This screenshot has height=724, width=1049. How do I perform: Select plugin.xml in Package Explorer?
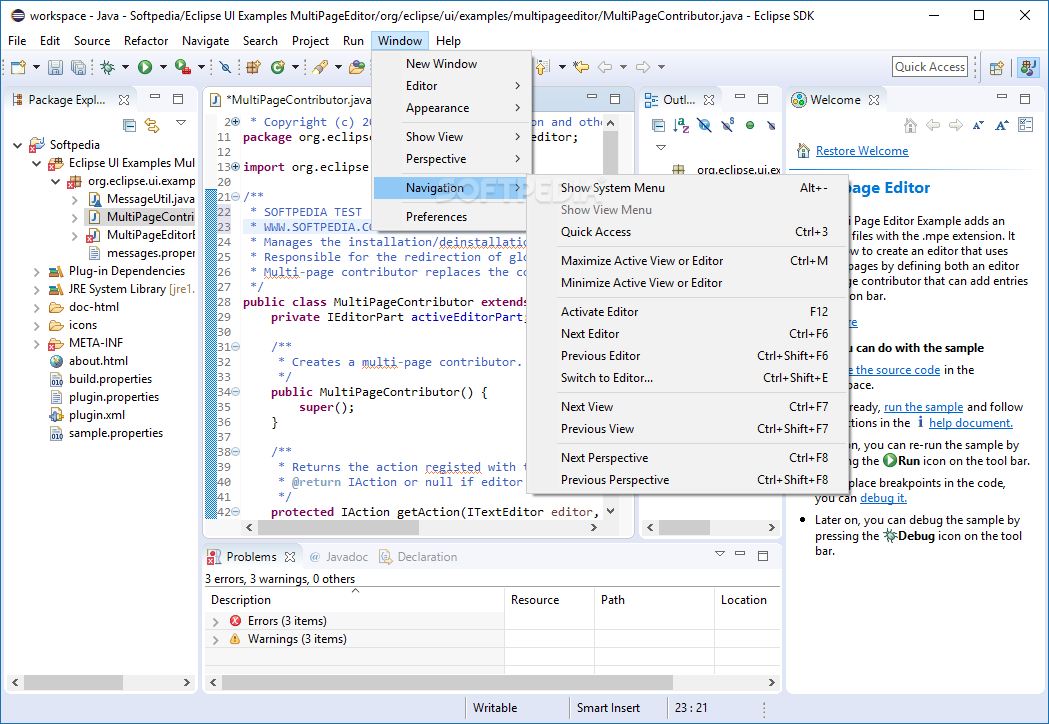click(x=97, y=415)
